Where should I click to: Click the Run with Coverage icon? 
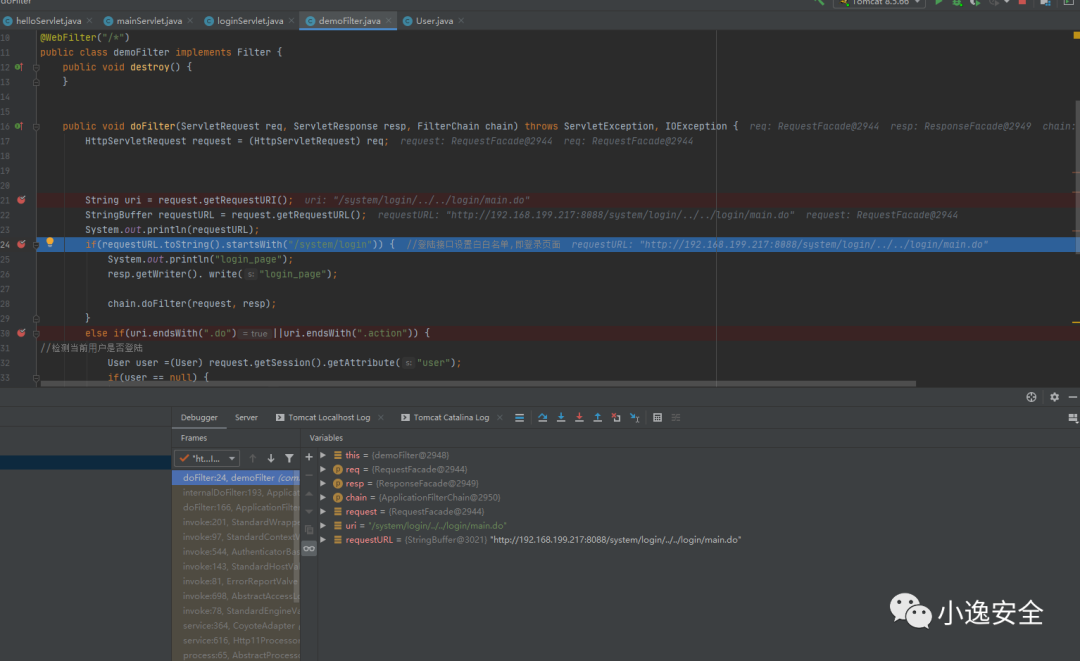coord(975,3)
